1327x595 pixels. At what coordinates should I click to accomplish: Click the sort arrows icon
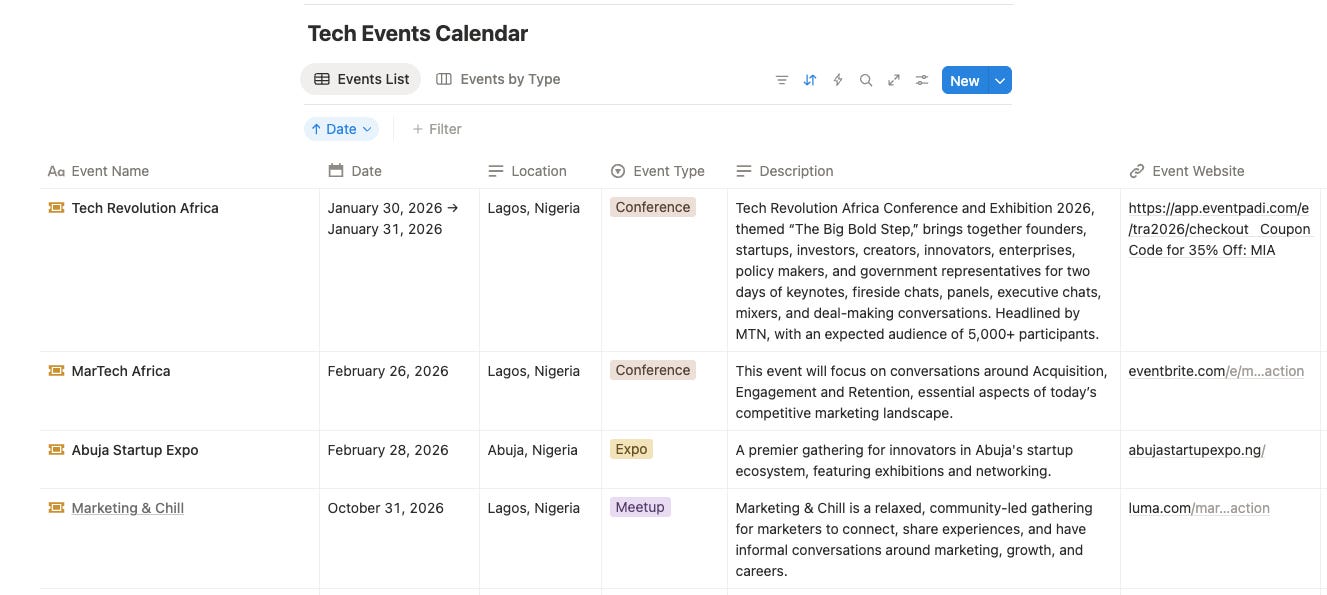(x=810, y=80)
